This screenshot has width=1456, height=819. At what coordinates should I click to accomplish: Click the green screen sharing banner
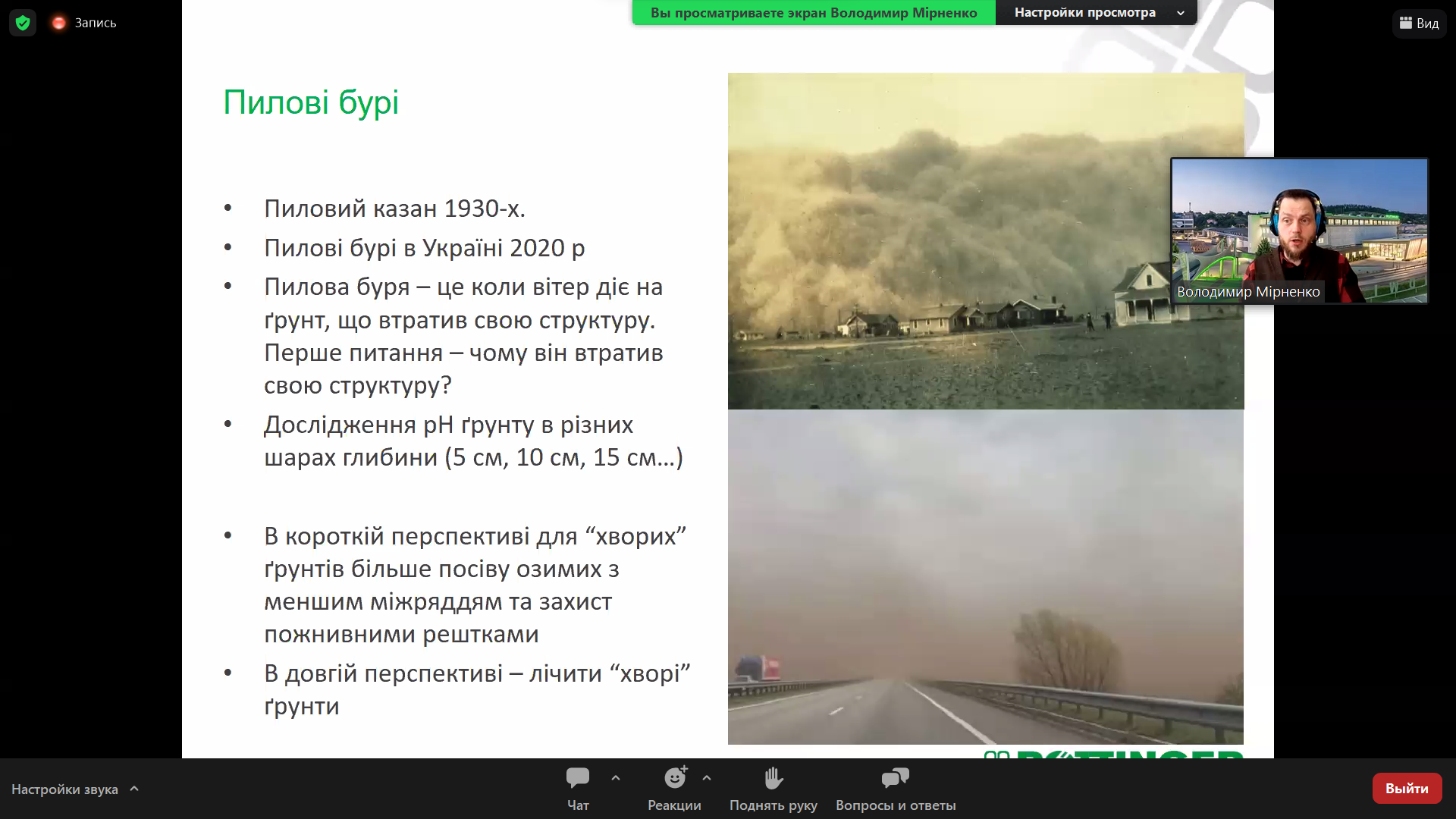[x=814, y=12]
